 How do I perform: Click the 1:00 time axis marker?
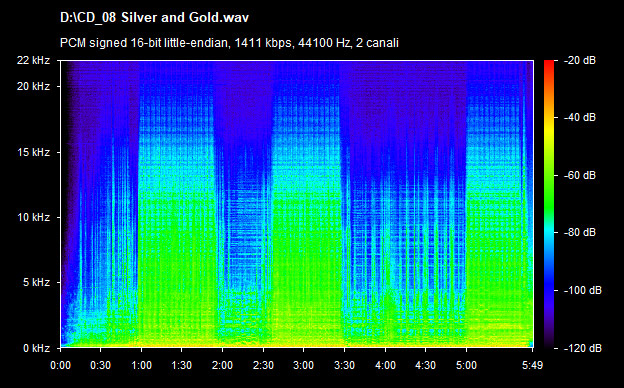(141, 365)
